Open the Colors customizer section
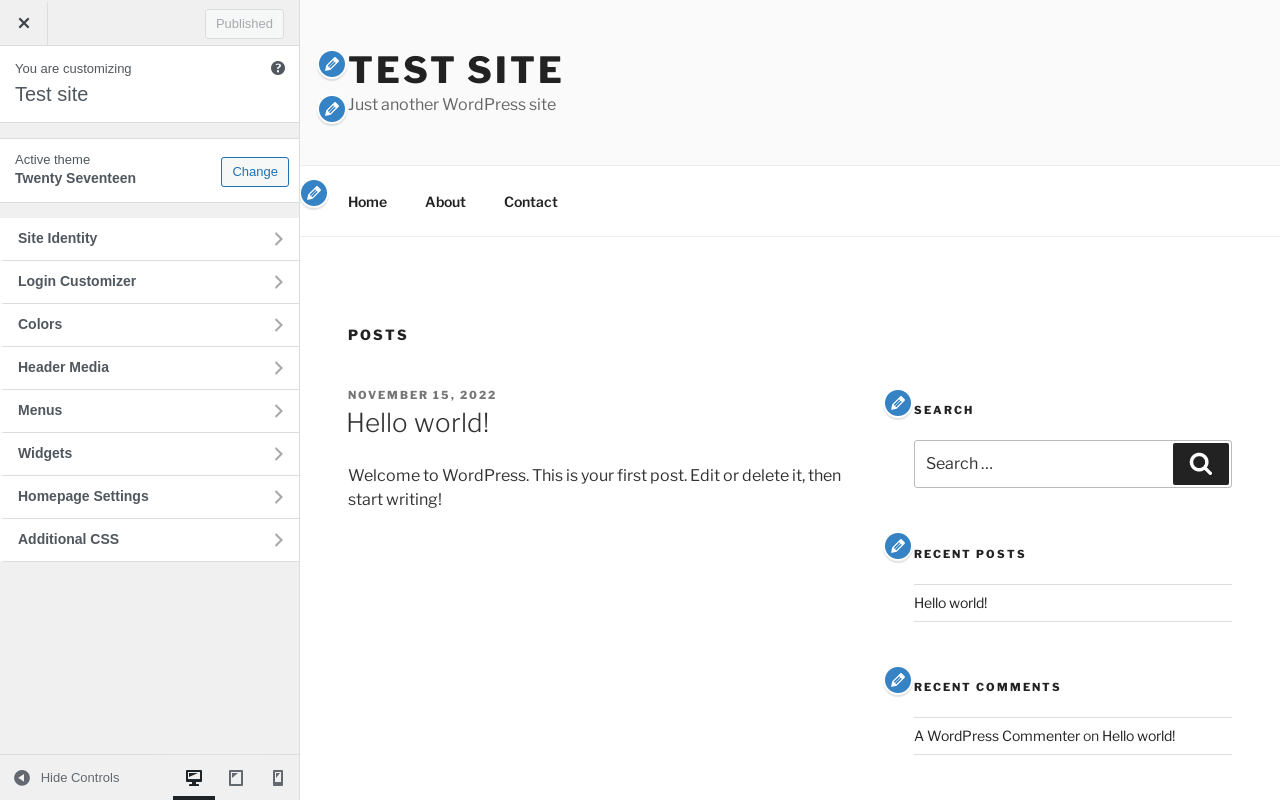The height and width of the screenshot is (800, 1280). coord(150,325)
